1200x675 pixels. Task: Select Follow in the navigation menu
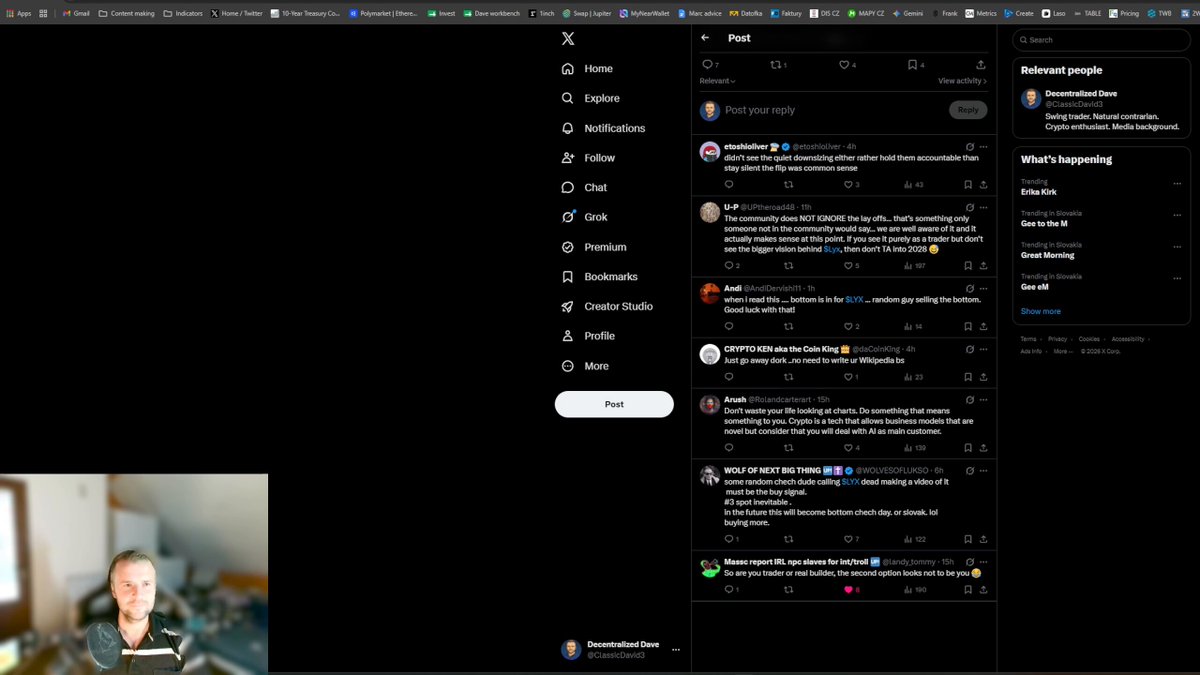click(x=588, y=158)
